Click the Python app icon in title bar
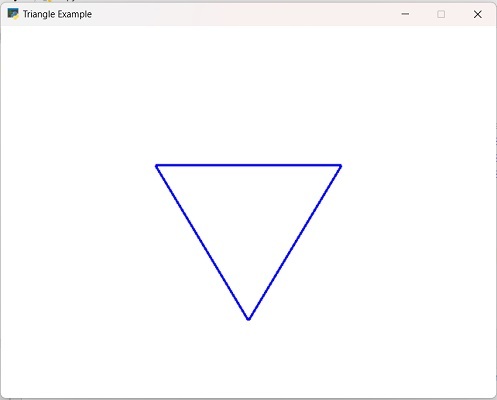The image size is (497, 400). pyautogui.click(x=13, y=14)
